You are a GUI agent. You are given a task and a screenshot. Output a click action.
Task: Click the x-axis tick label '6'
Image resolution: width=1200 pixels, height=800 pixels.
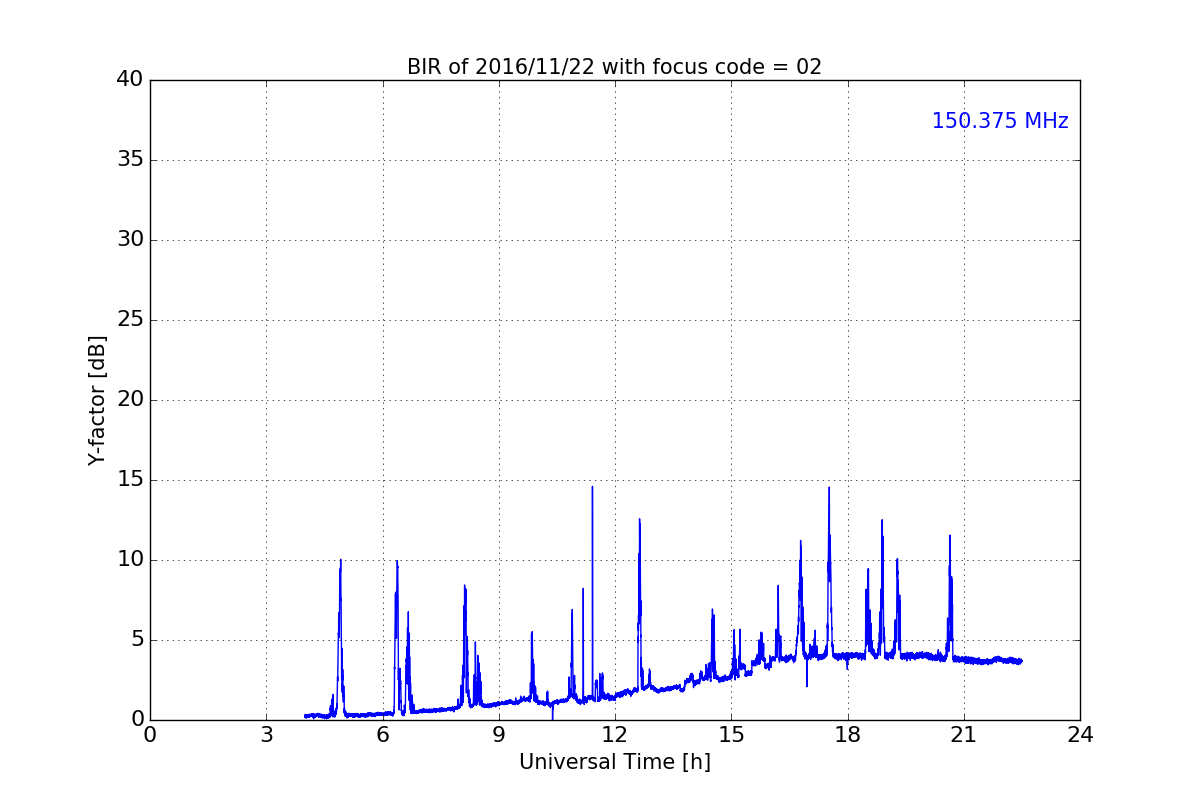[x=382, y=735]
